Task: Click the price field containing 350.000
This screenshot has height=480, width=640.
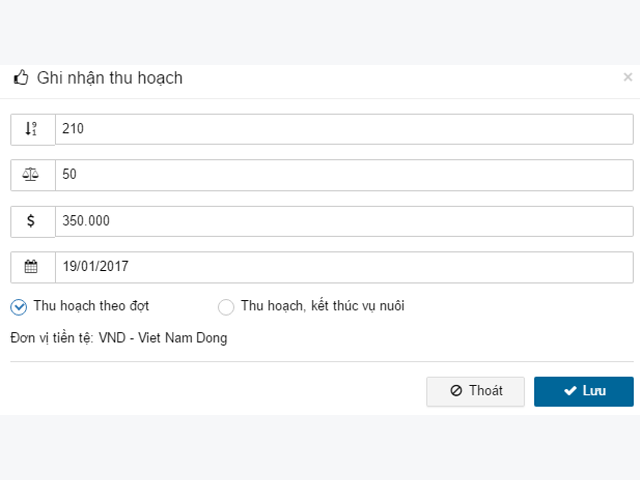Action: [x=344, y=221]
